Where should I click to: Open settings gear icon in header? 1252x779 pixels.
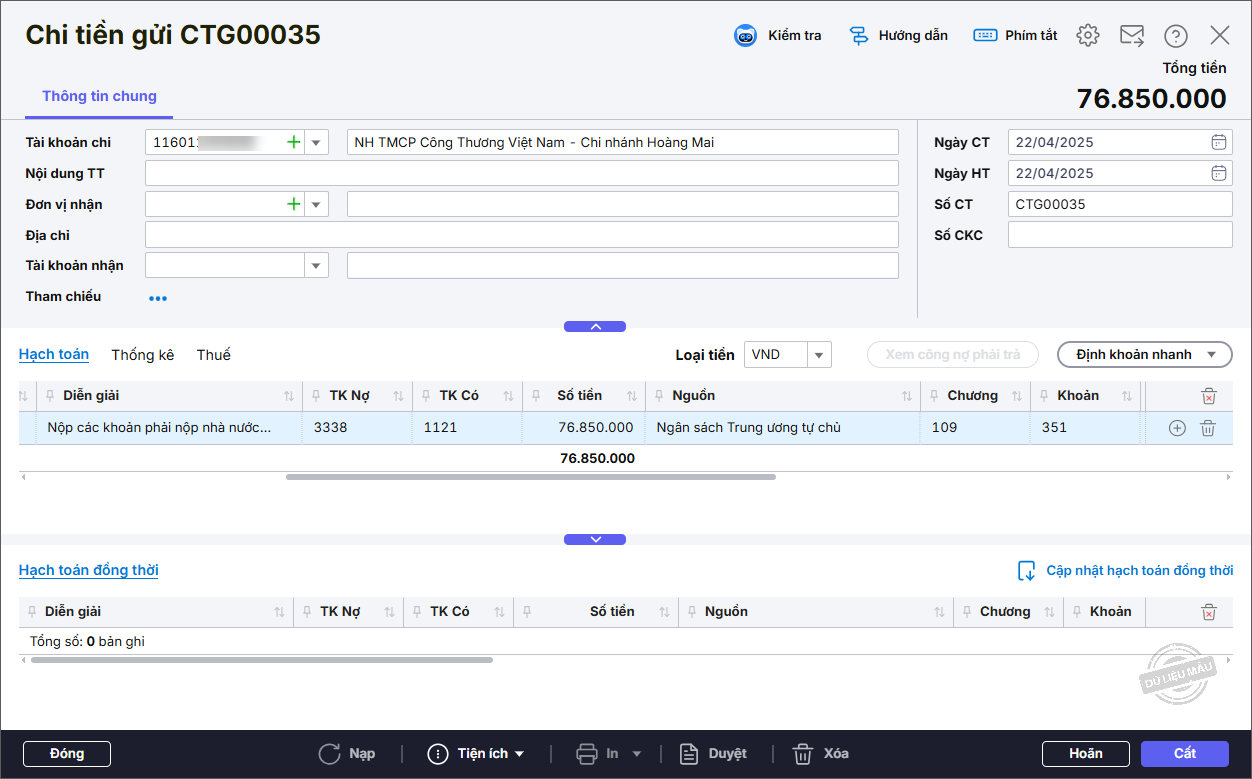1087,36
